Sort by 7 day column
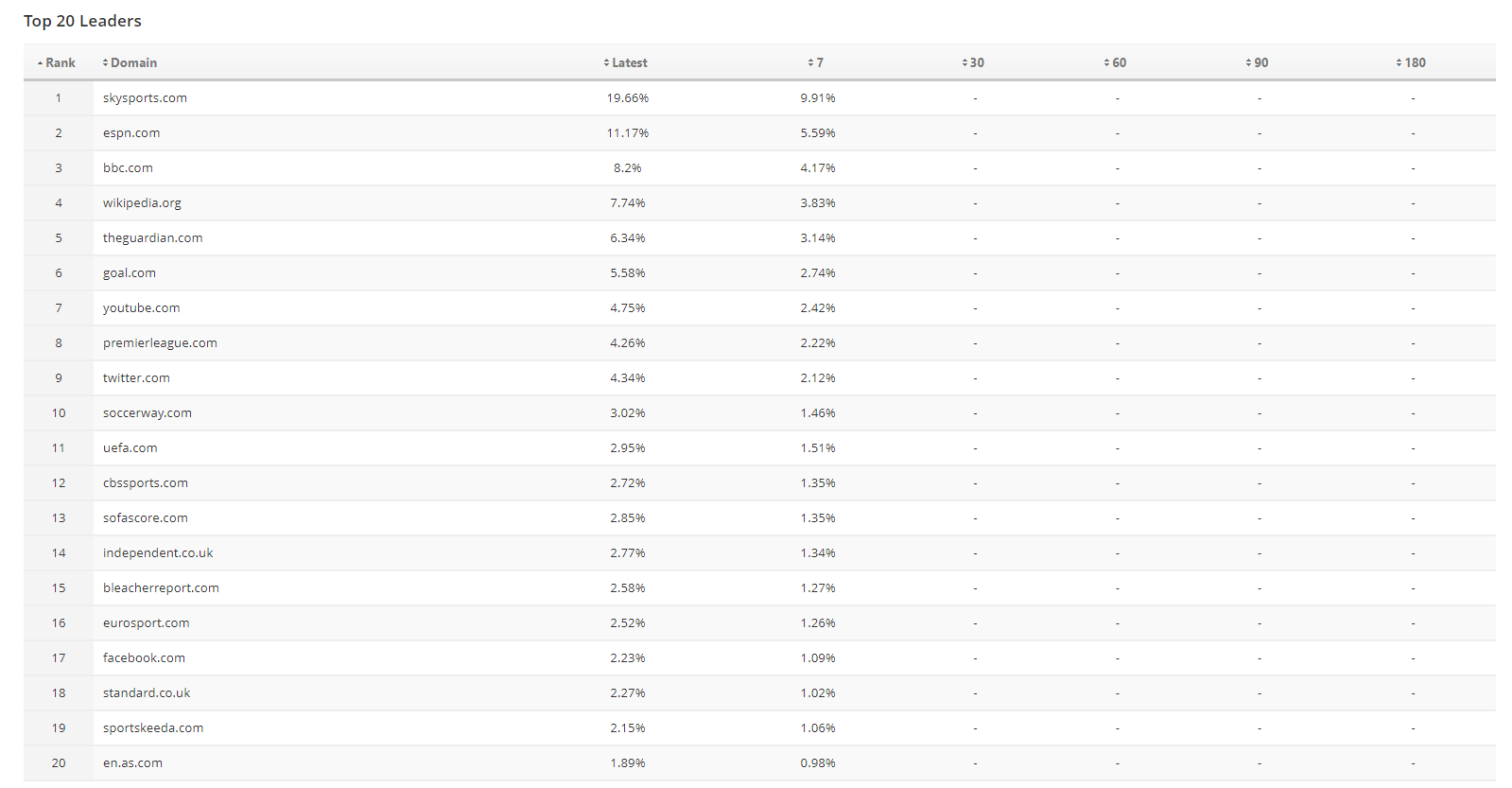The image size is (1512, 788). point(816,62)
